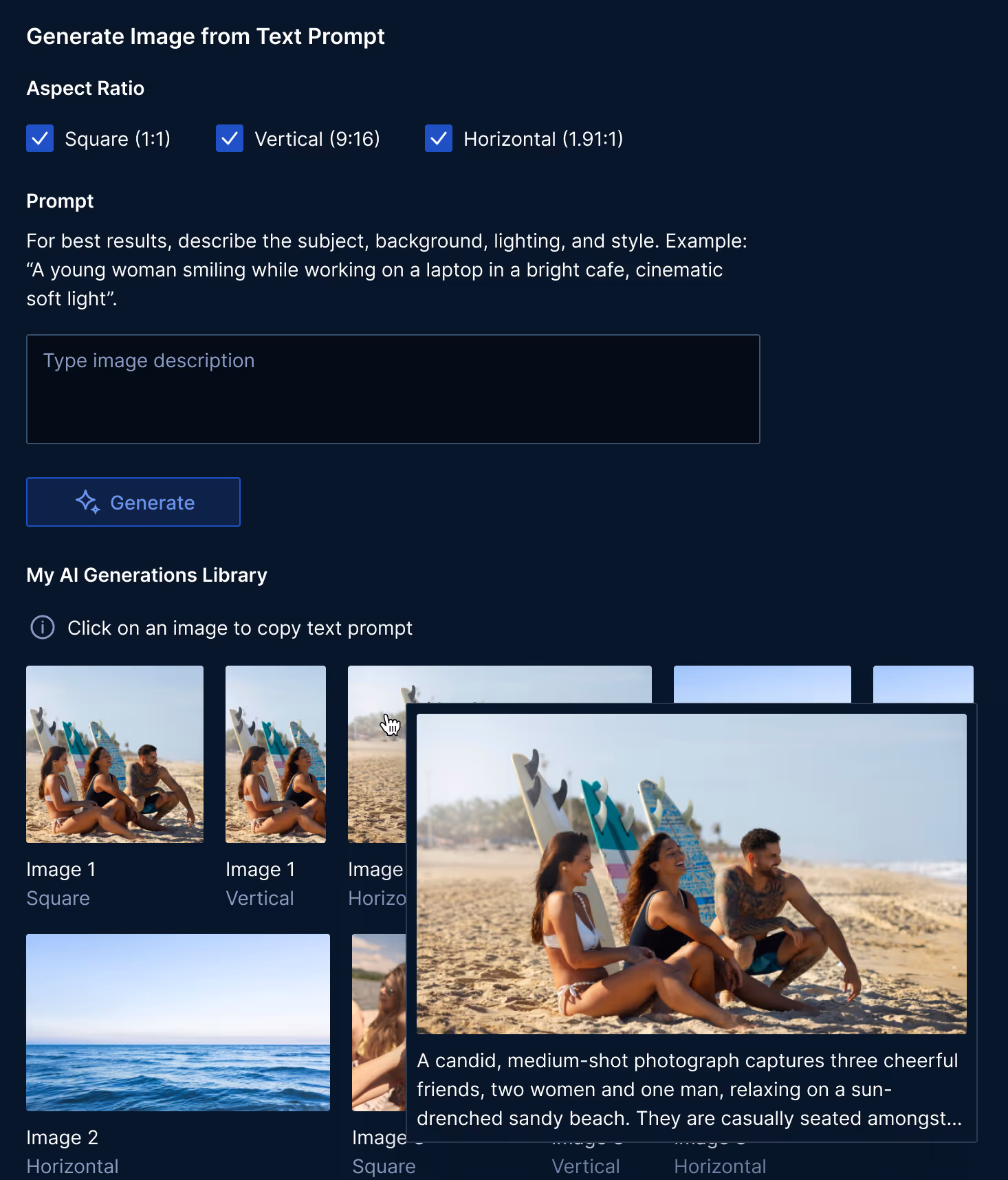The height and width of the screenshot is (1180, 1008).
Task: Click the sparkle icon on Generate button
Action: (88, 502)
